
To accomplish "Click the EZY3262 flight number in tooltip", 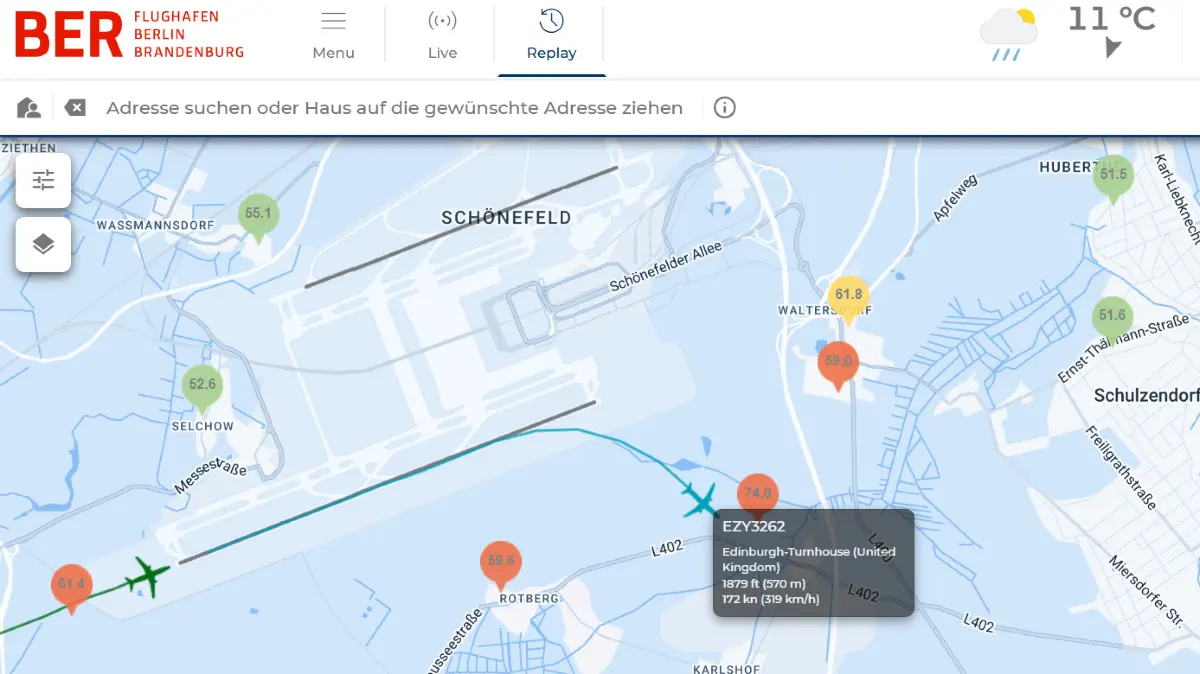I will coord(754,526).
